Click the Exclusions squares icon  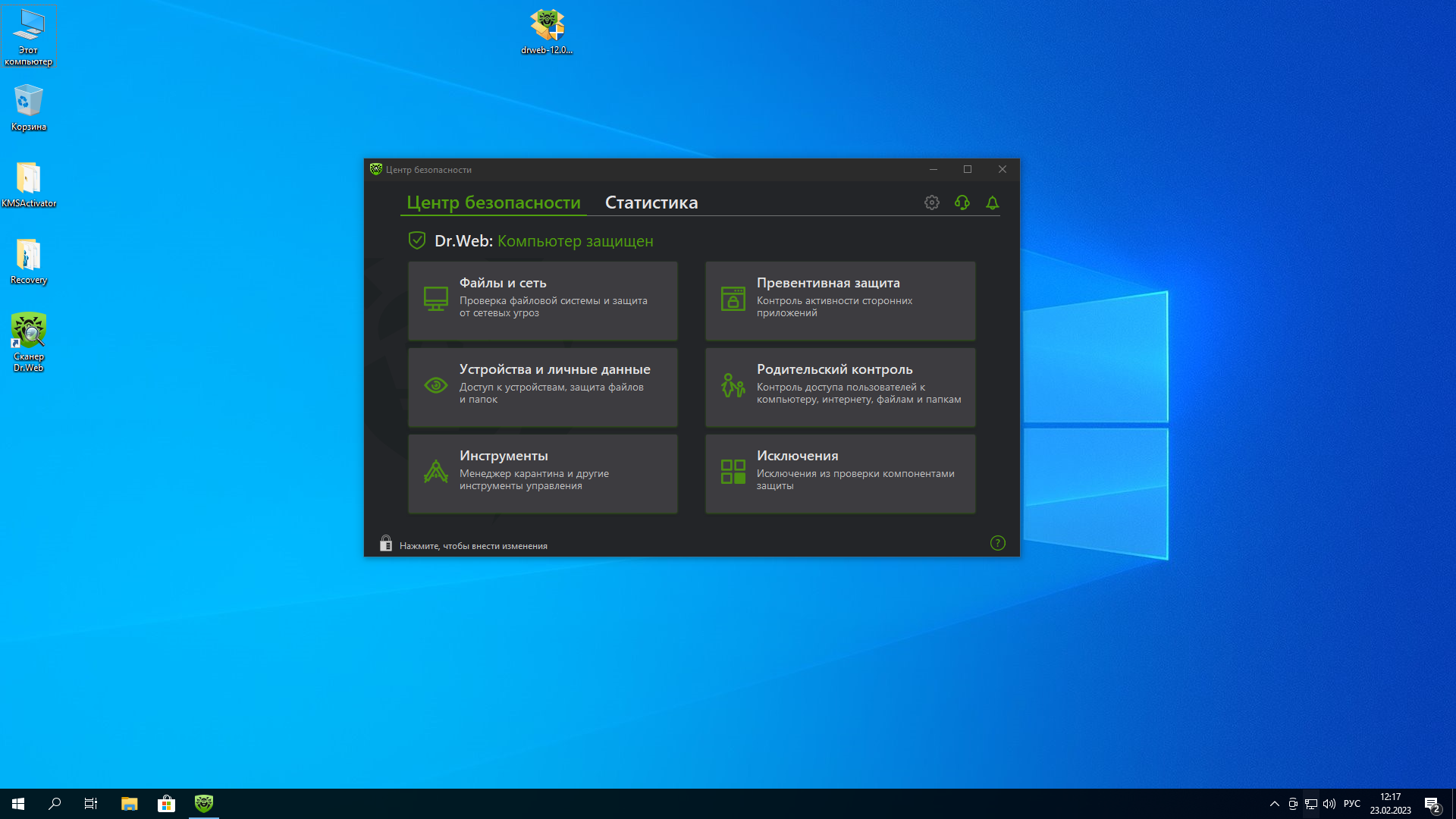click(733, 472)
